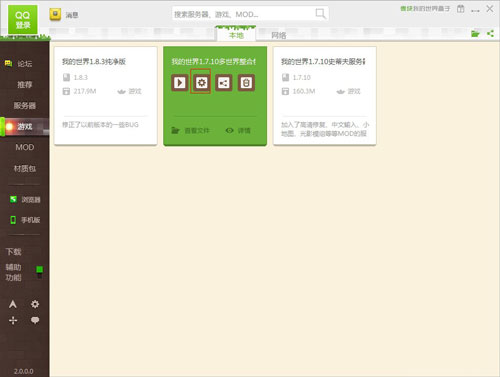Click the disk size icon beside 160.3M
This screenshot has width=500, height=377.
285,91
